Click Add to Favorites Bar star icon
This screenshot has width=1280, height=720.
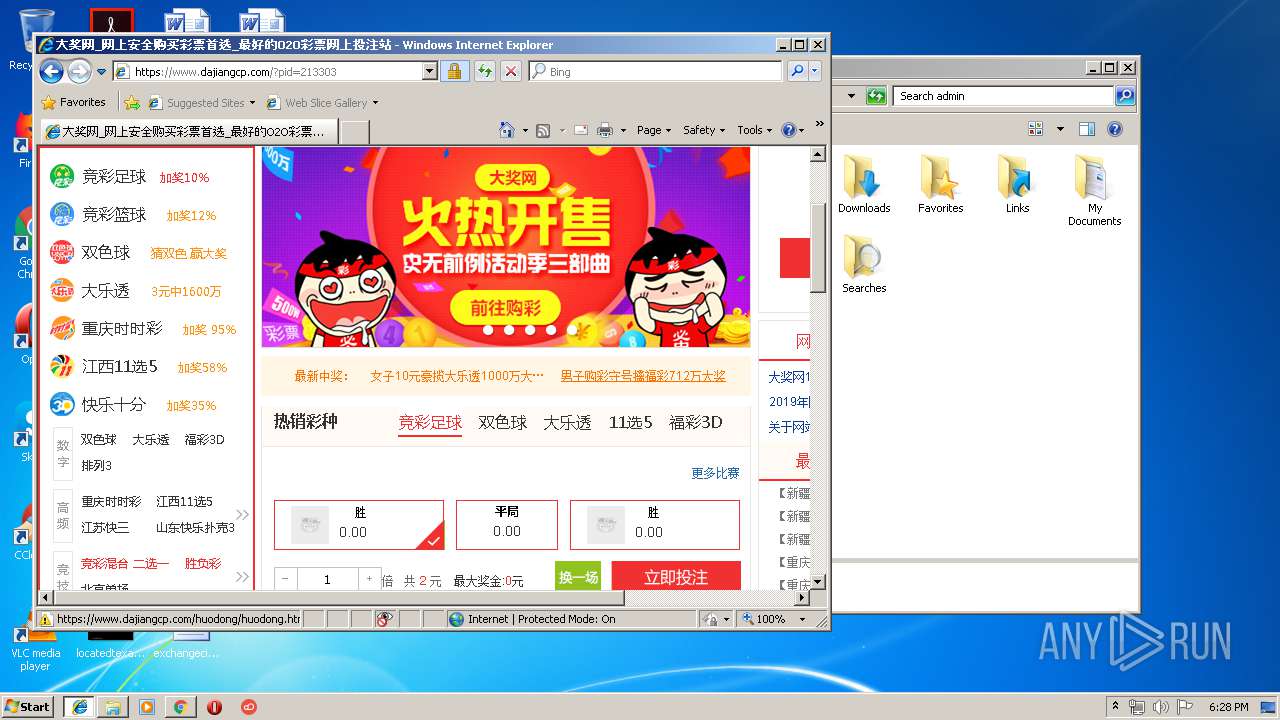click(132, 102)
